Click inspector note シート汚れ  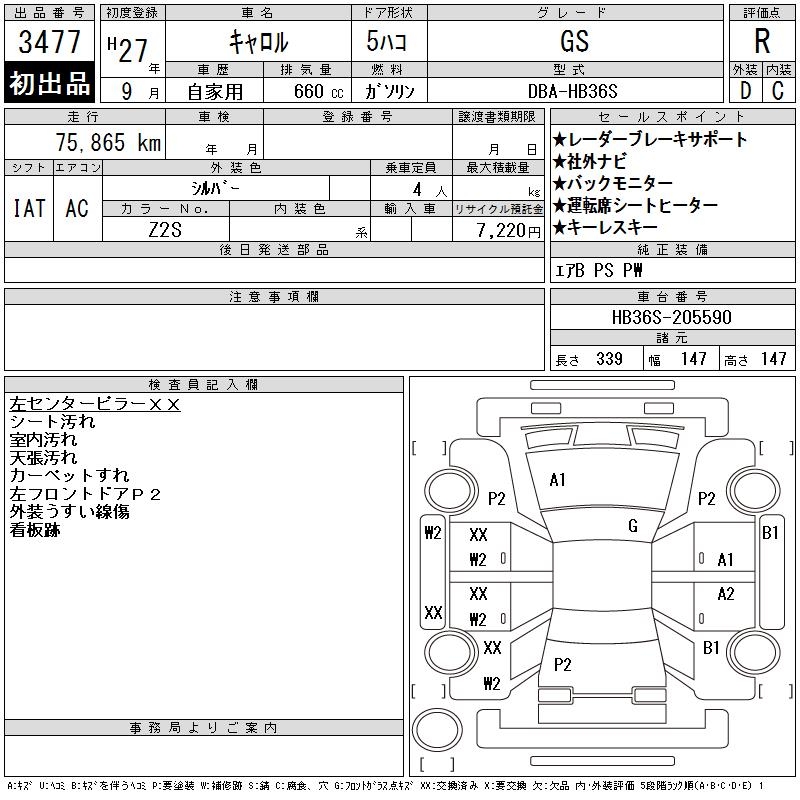pos(52,422)
